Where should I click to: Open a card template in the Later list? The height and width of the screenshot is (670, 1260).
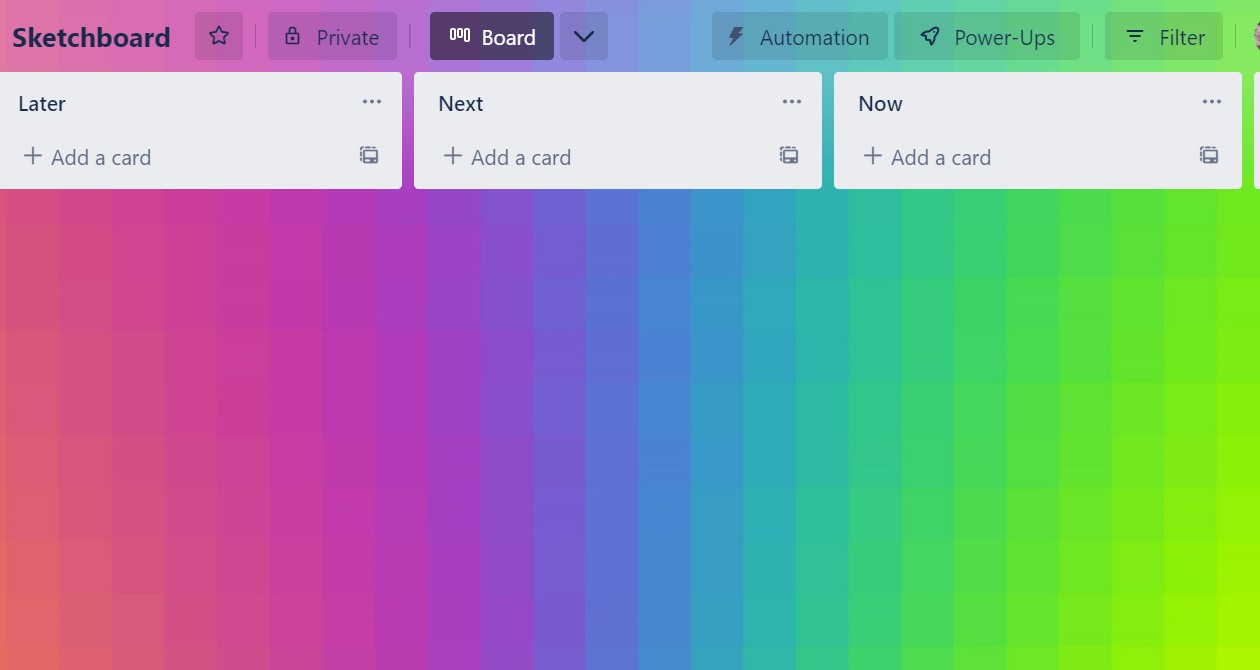pos(368,156)
